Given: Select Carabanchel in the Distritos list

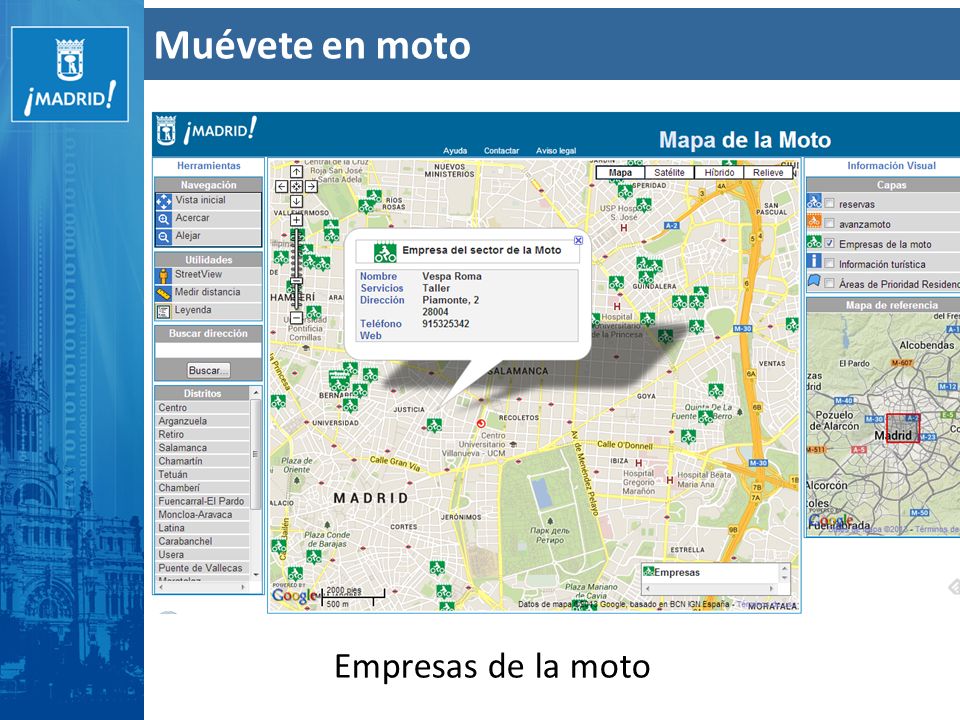Looking at the screenshot, I should coord(203,541).
